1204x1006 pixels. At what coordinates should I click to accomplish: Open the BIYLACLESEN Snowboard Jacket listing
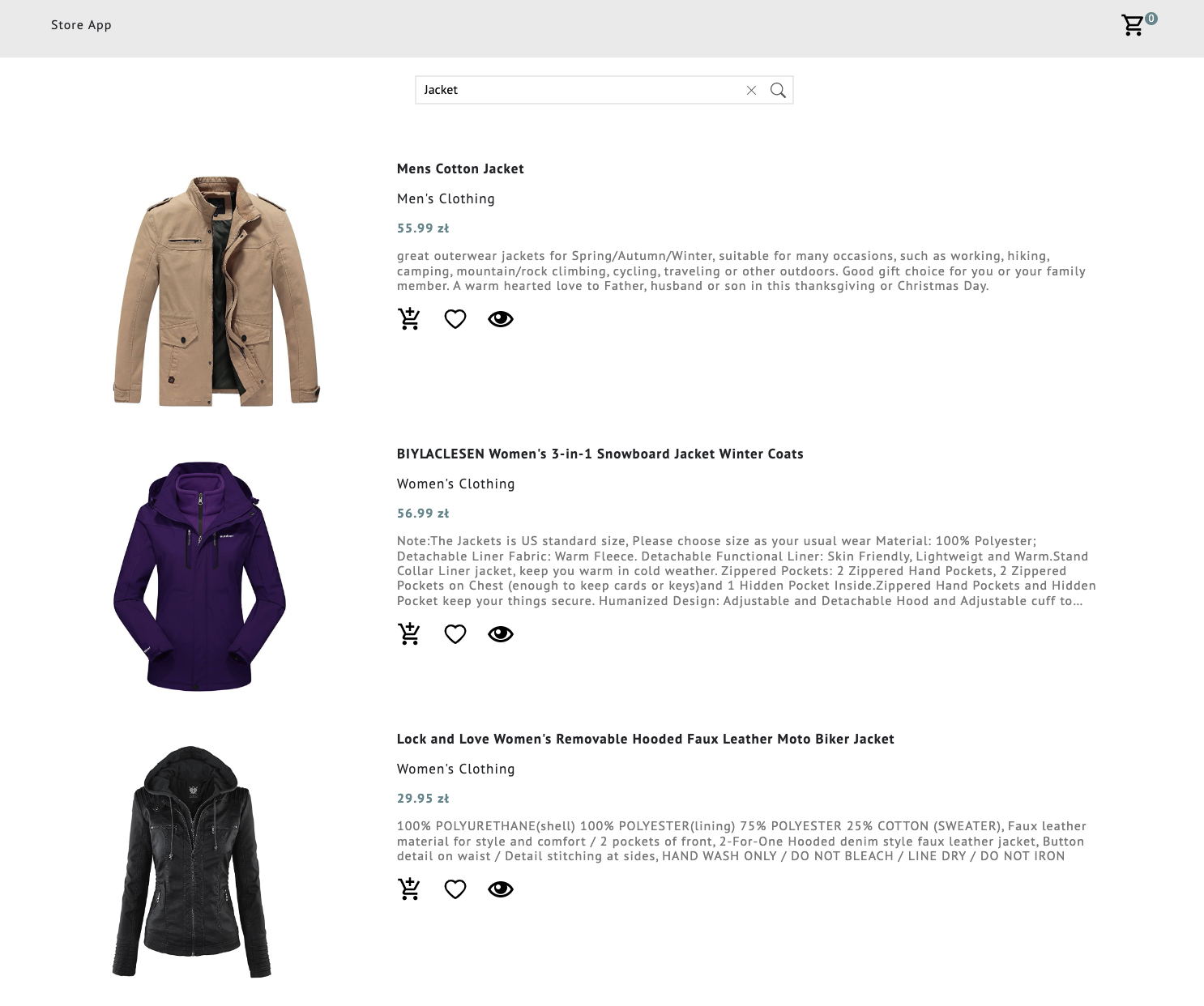click(x=600, y=454)
